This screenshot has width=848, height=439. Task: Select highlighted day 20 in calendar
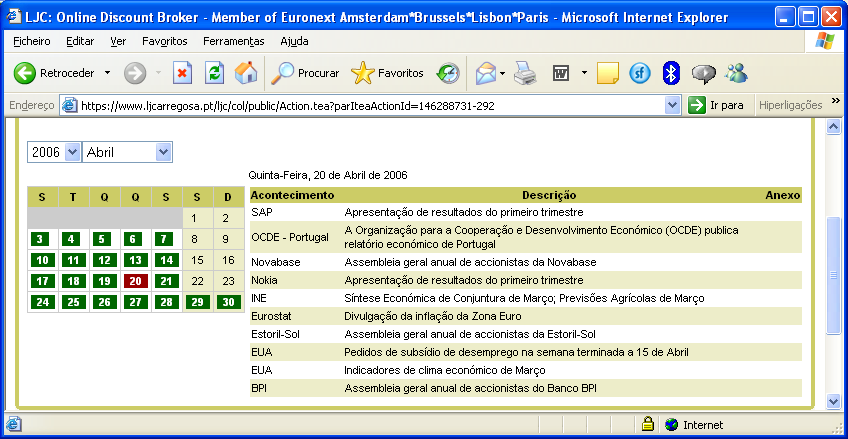(x=136, y=281)
